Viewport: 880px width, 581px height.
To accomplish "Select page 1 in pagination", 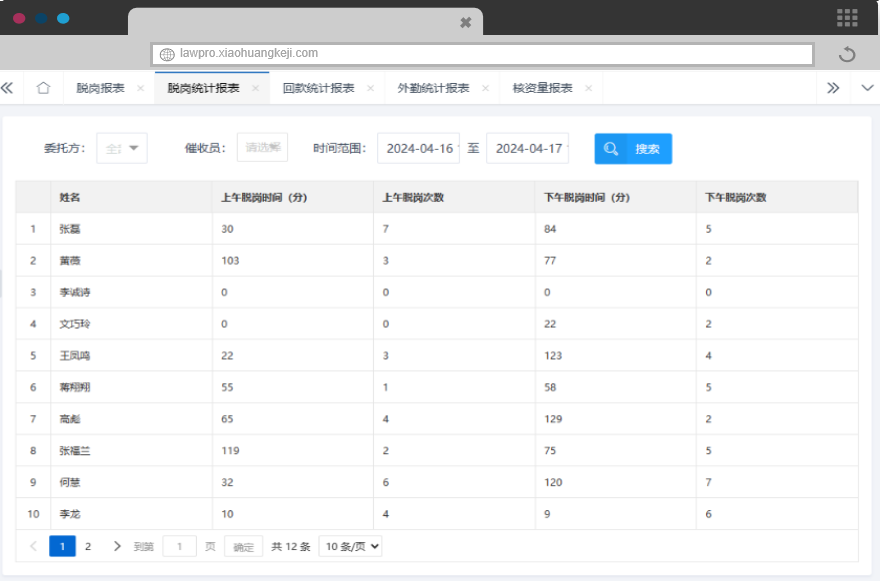I will [62, 546].
